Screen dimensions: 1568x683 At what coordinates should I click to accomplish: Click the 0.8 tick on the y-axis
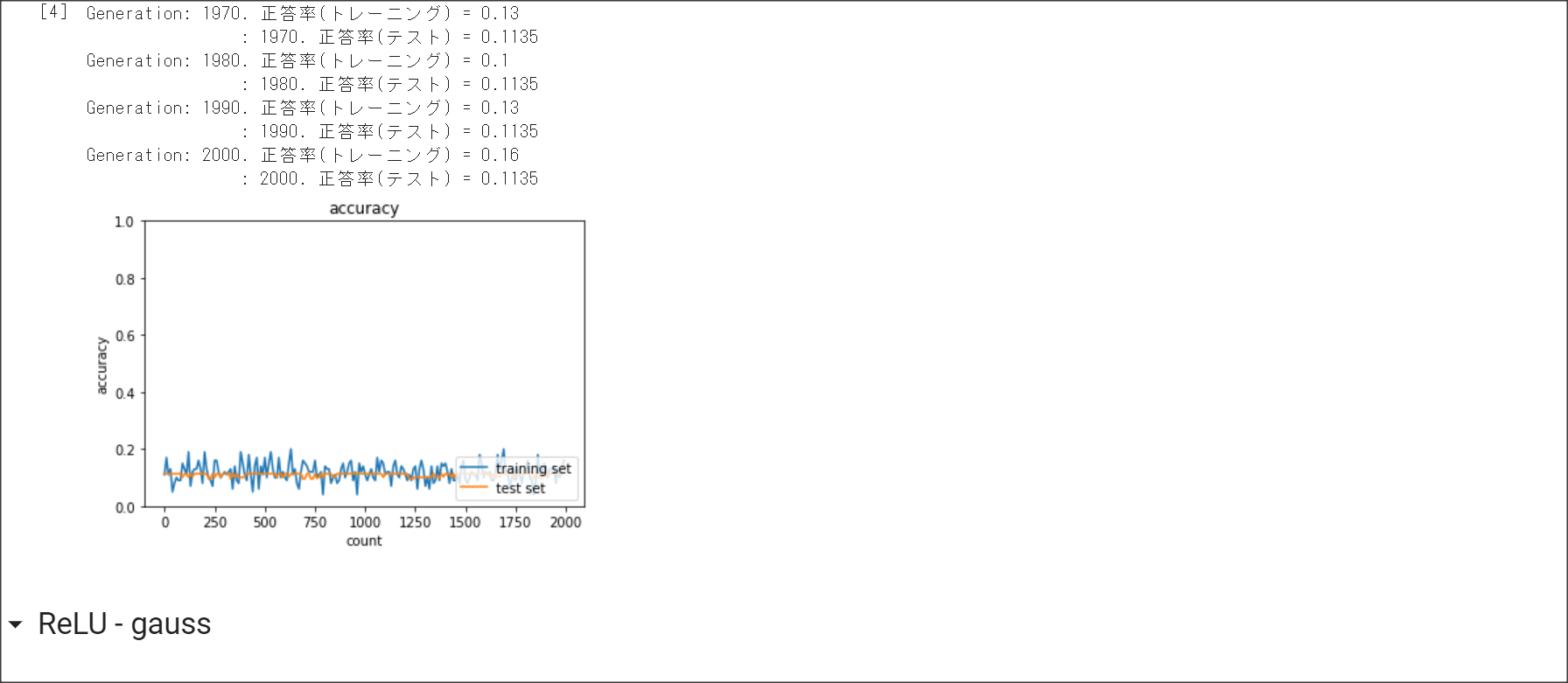[x=125, y=279]
